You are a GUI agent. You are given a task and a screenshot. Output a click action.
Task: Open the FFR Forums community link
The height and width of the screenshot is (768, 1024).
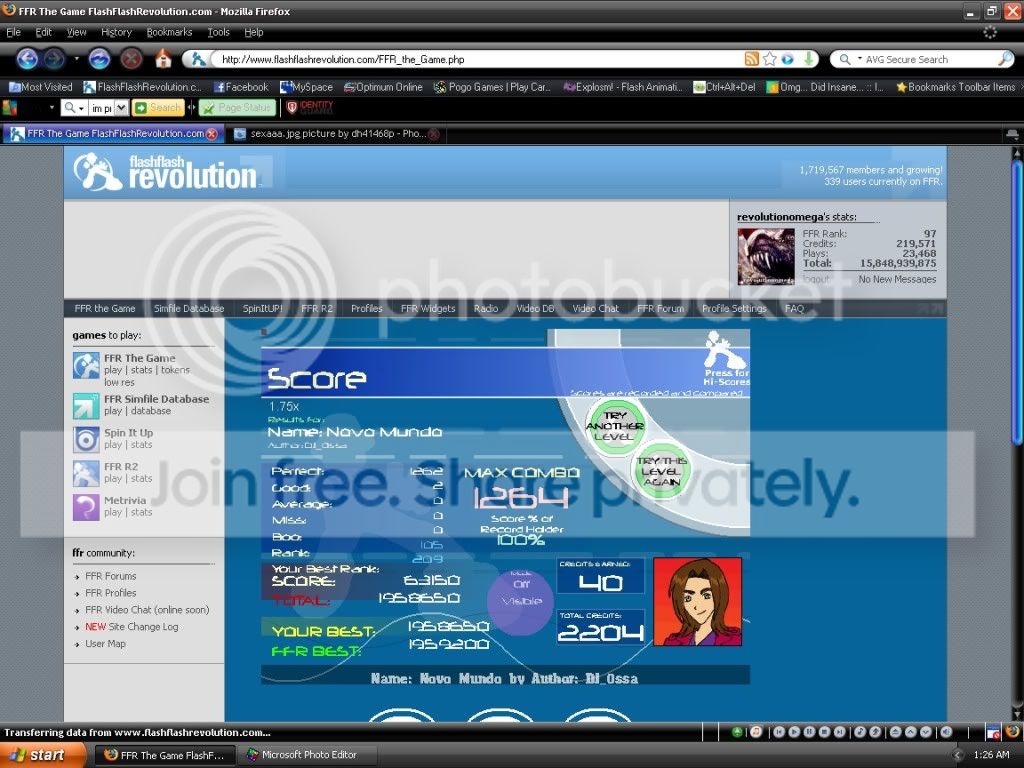(x=110, y=576)
